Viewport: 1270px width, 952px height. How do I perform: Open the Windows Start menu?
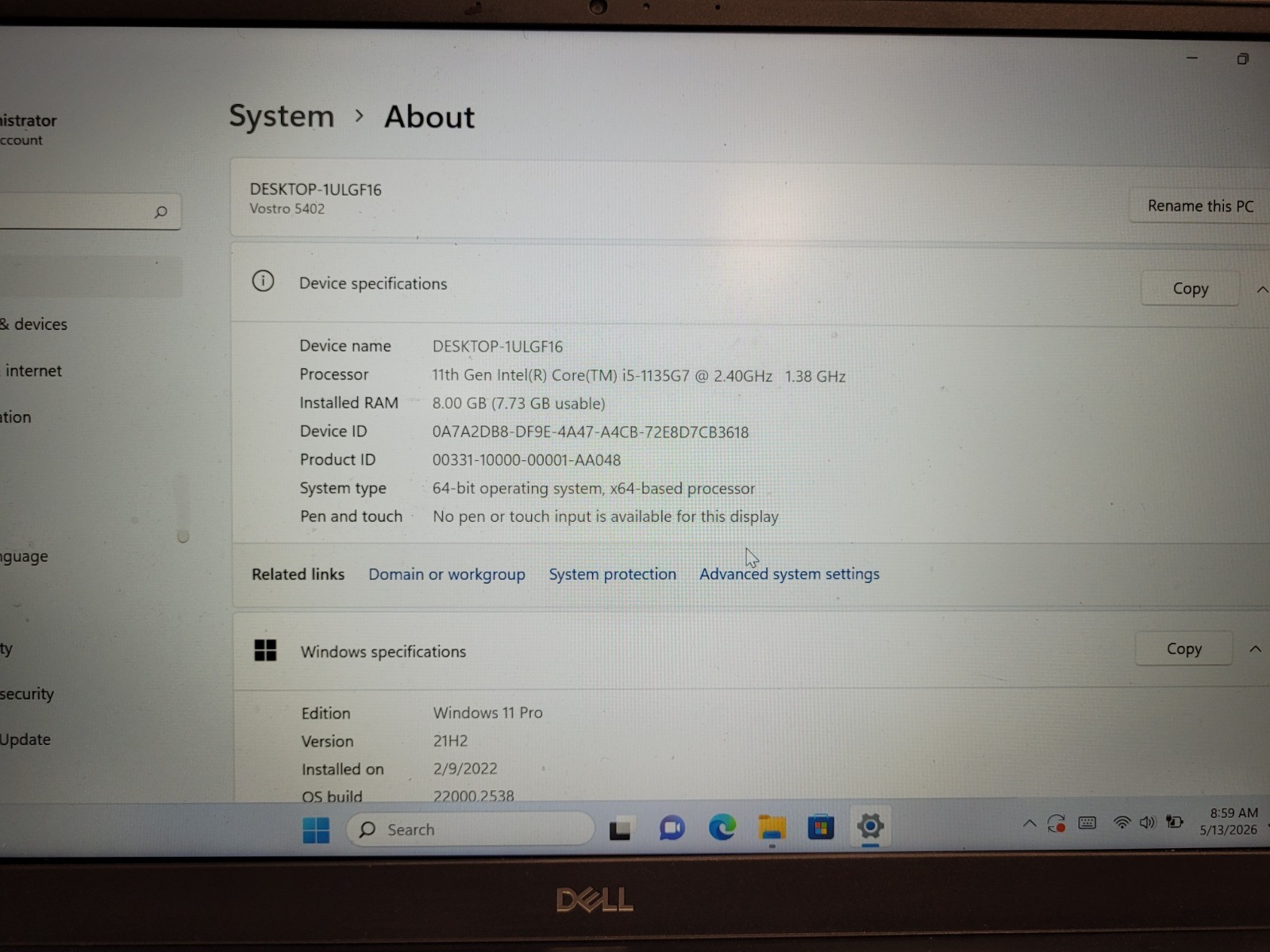click(x=316, y=830)
